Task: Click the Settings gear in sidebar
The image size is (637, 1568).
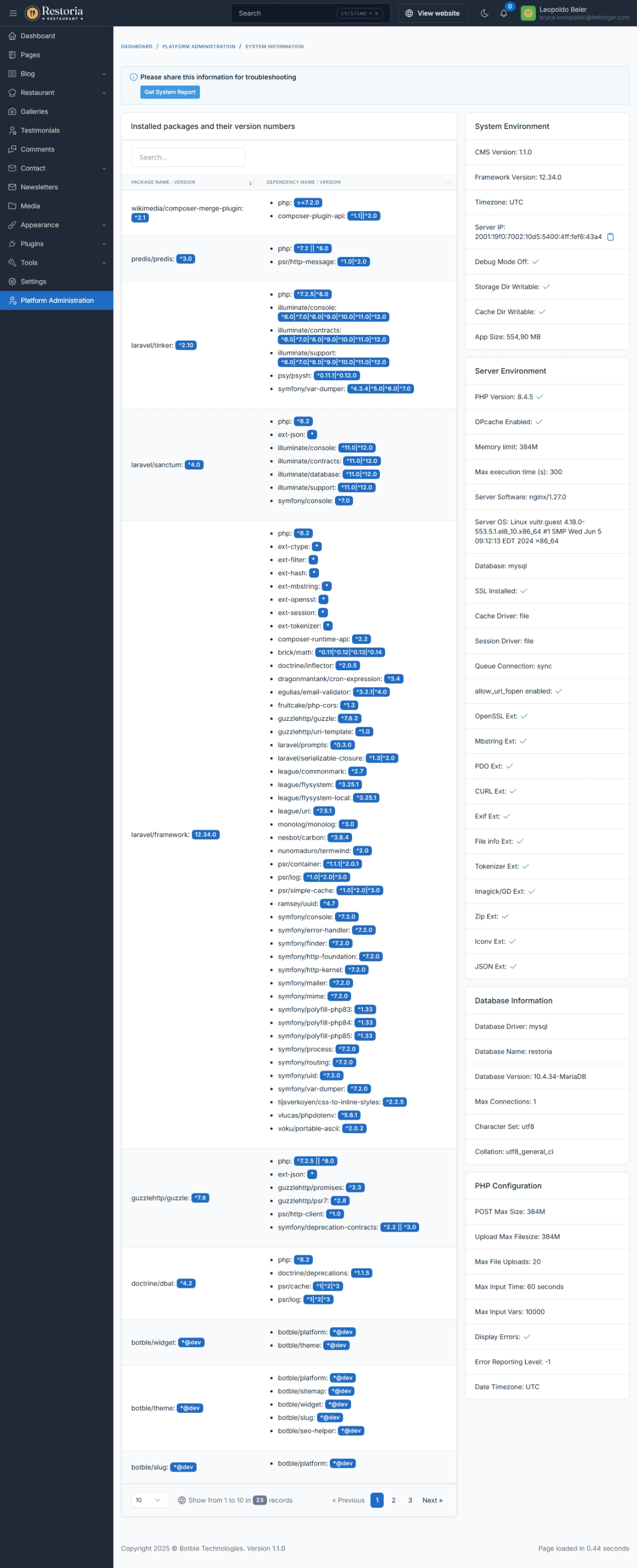Action: 12,281
